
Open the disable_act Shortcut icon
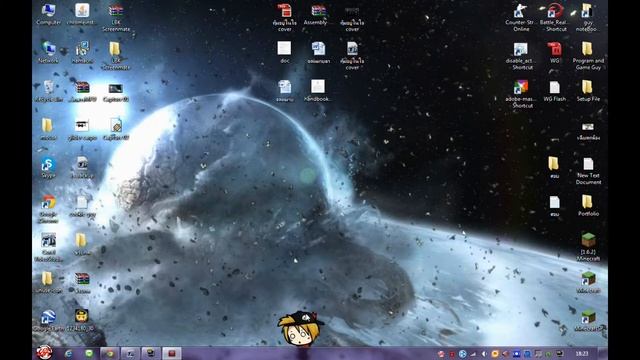[520, 56]
